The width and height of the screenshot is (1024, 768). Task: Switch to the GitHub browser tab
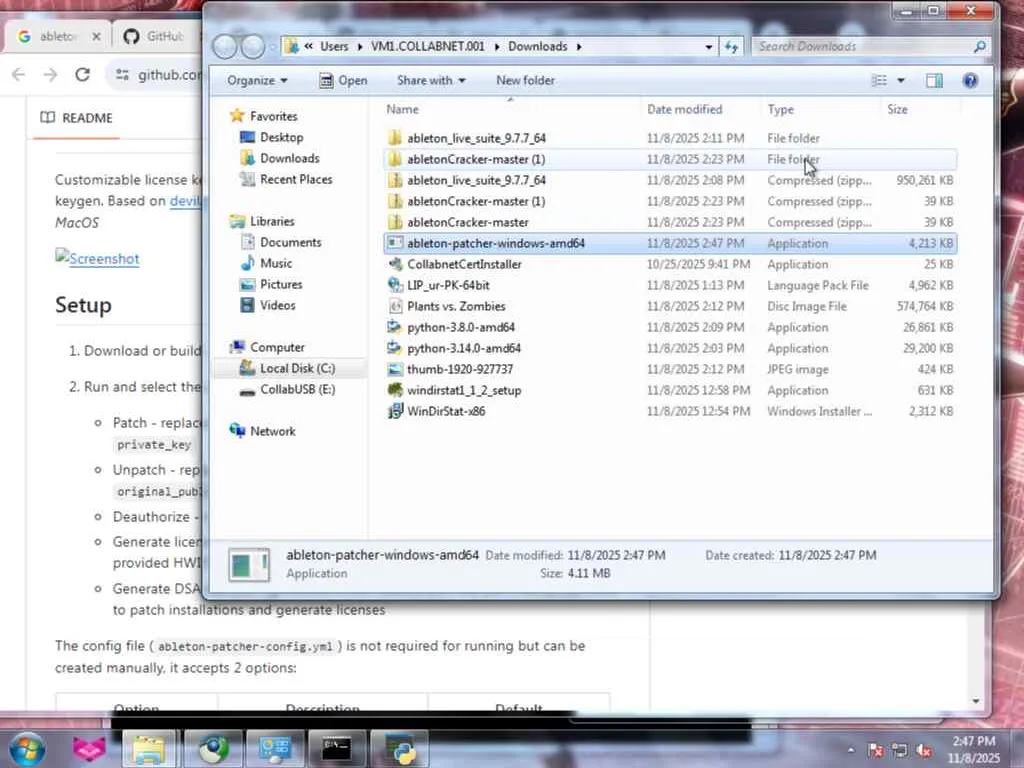click(157, 36)
